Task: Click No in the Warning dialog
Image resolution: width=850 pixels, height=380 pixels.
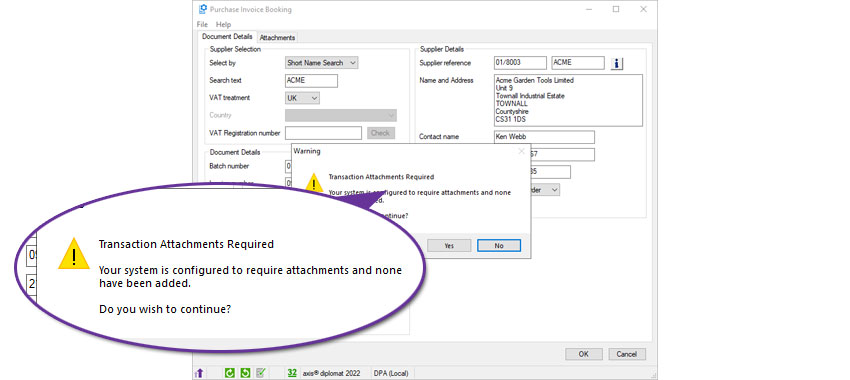Action: point(499,246)
